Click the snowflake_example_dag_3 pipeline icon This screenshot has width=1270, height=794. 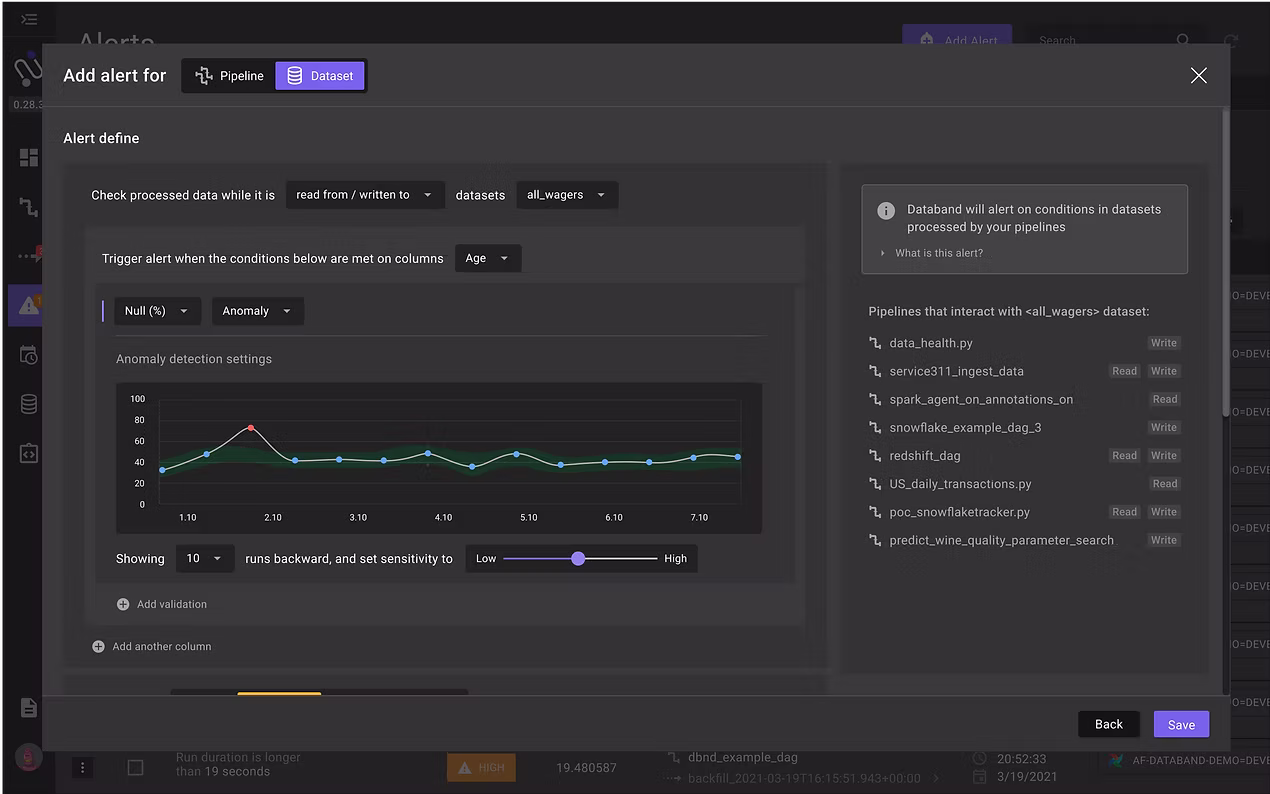875,427
